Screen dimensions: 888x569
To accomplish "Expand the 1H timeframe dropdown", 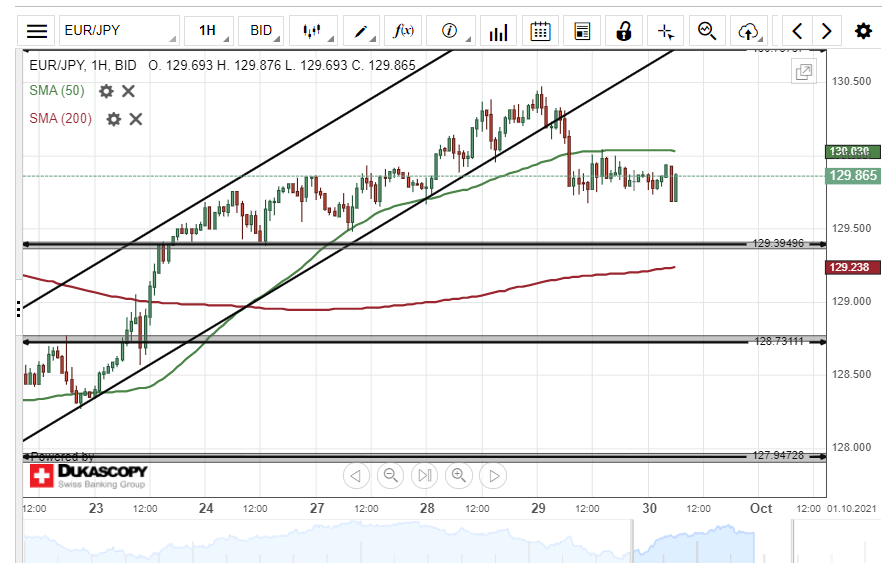I will 208,31.
